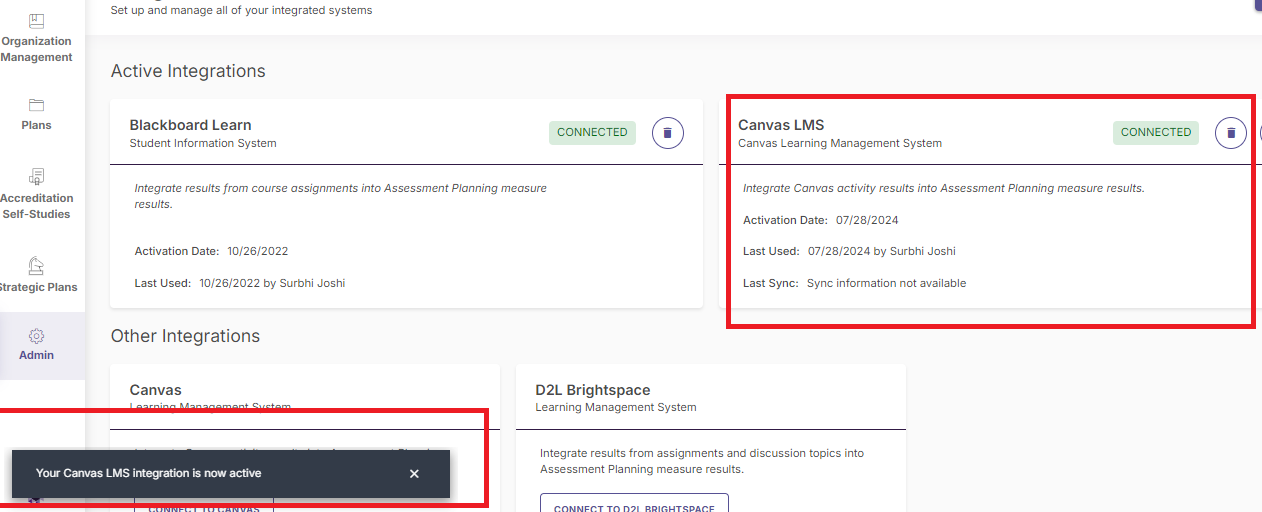Click the Connect to Canvas button
The image size is (1262, 512).
click(204, 508)
